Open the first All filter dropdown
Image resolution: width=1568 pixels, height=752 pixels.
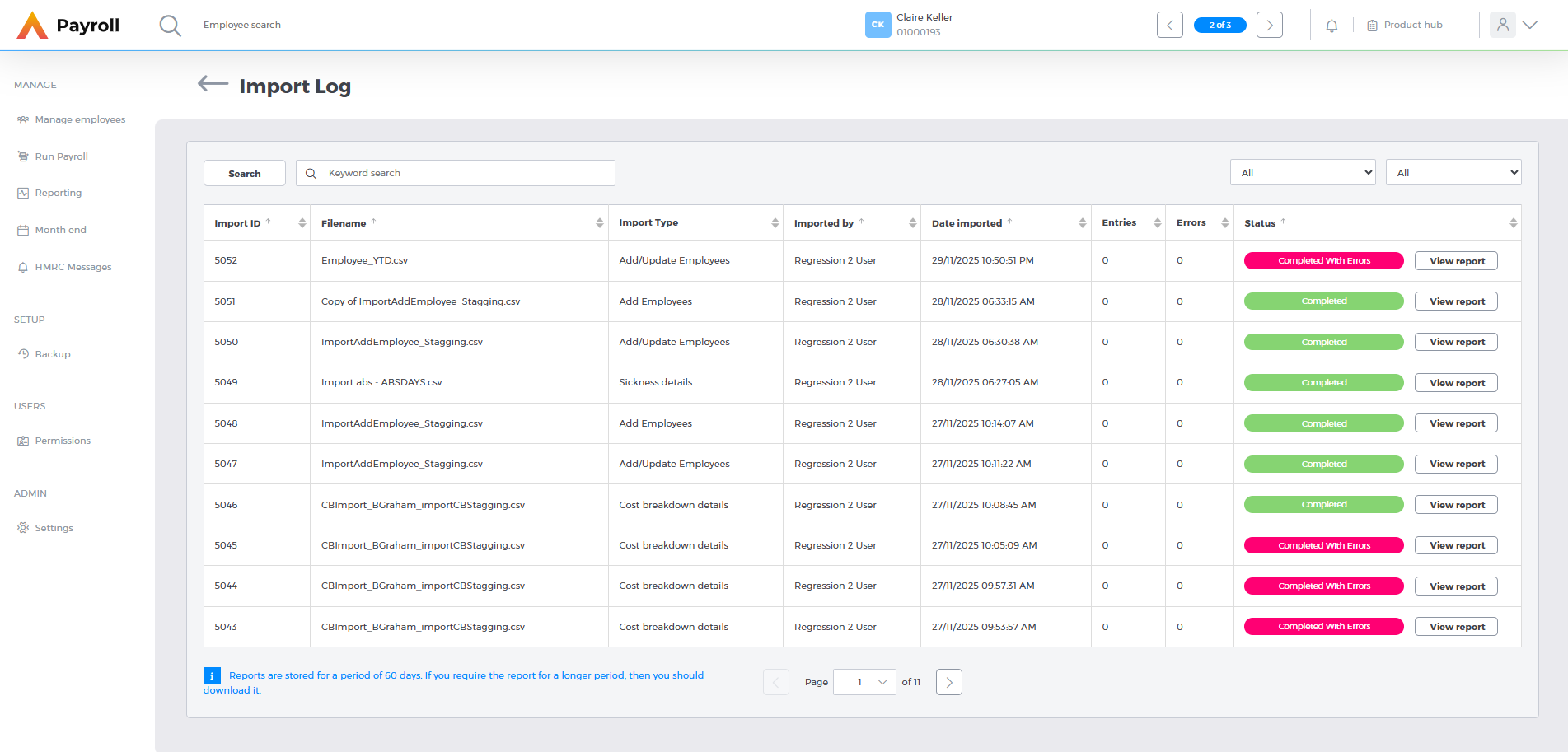[x=1303, y=173]
